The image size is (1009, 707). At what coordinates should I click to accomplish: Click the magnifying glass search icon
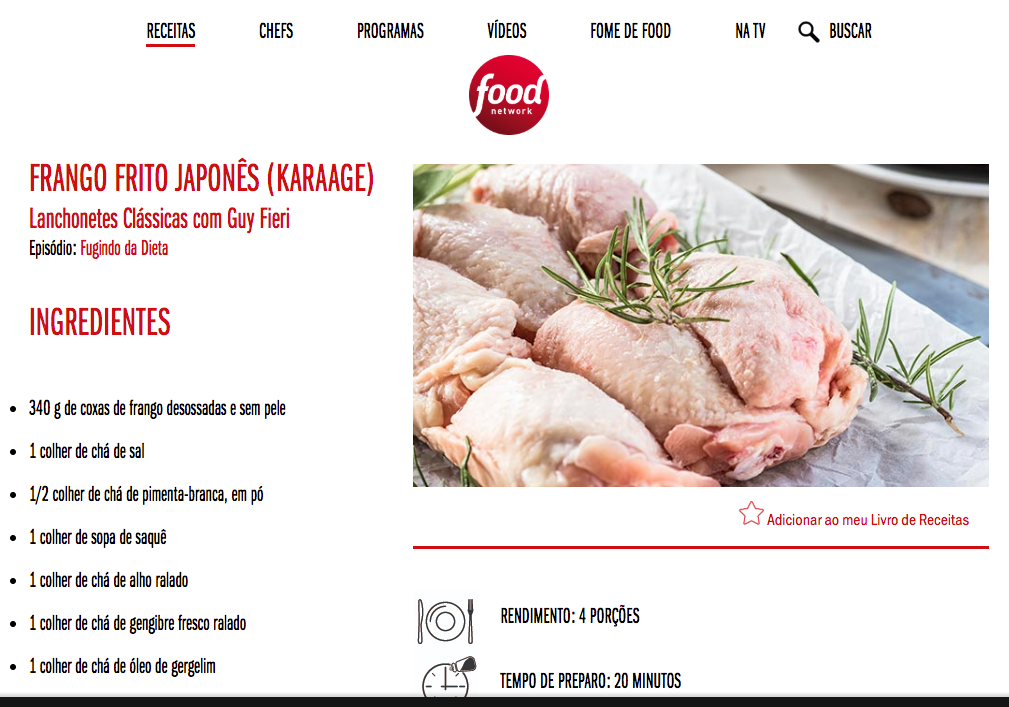(808, 32)
